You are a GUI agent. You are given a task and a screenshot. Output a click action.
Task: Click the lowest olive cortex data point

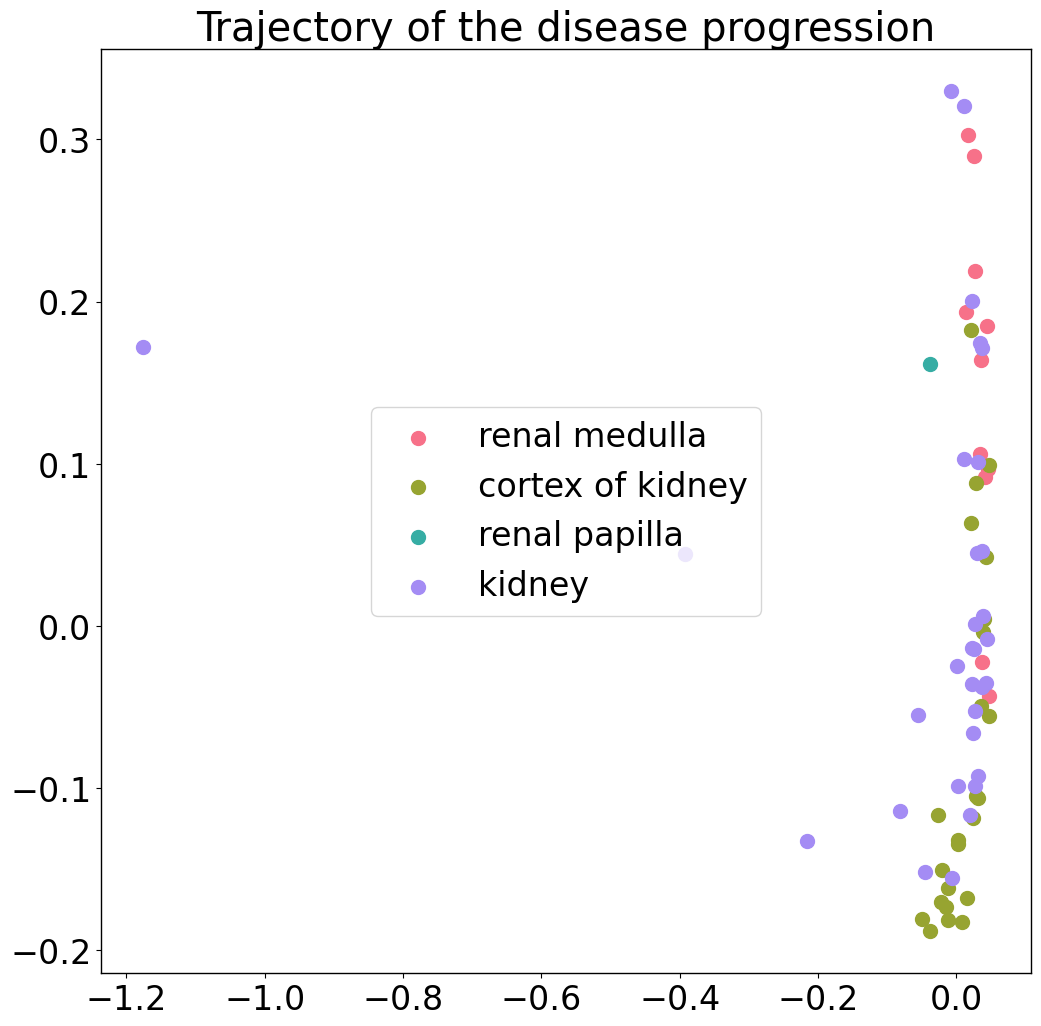click(x=930, y=932)
